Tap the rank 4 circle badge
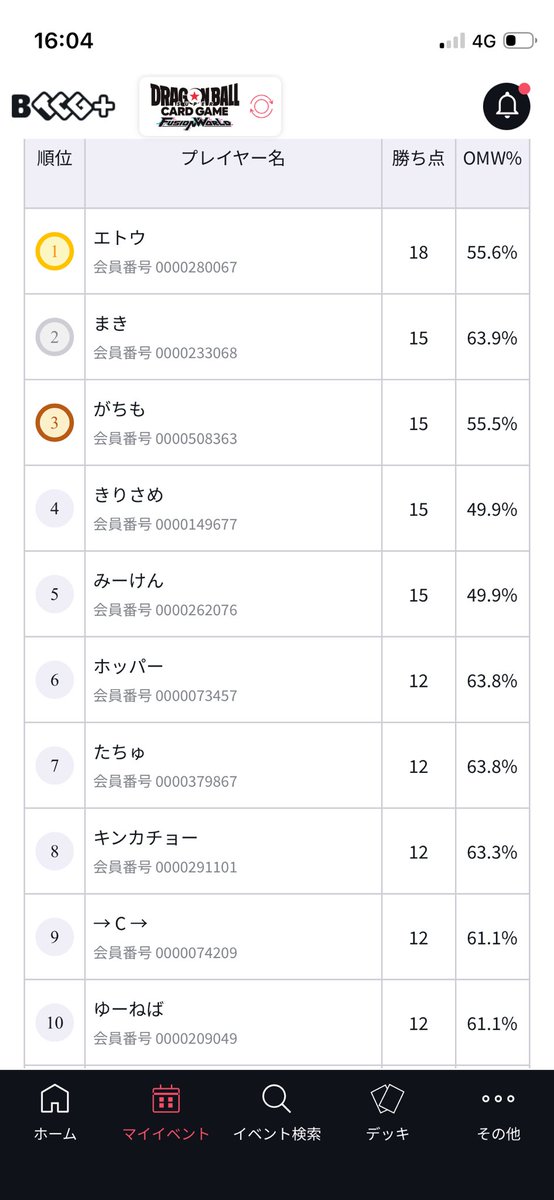The height and width of the screenshot is (1200, 554). pyautogui.click(x=55, y=509)
